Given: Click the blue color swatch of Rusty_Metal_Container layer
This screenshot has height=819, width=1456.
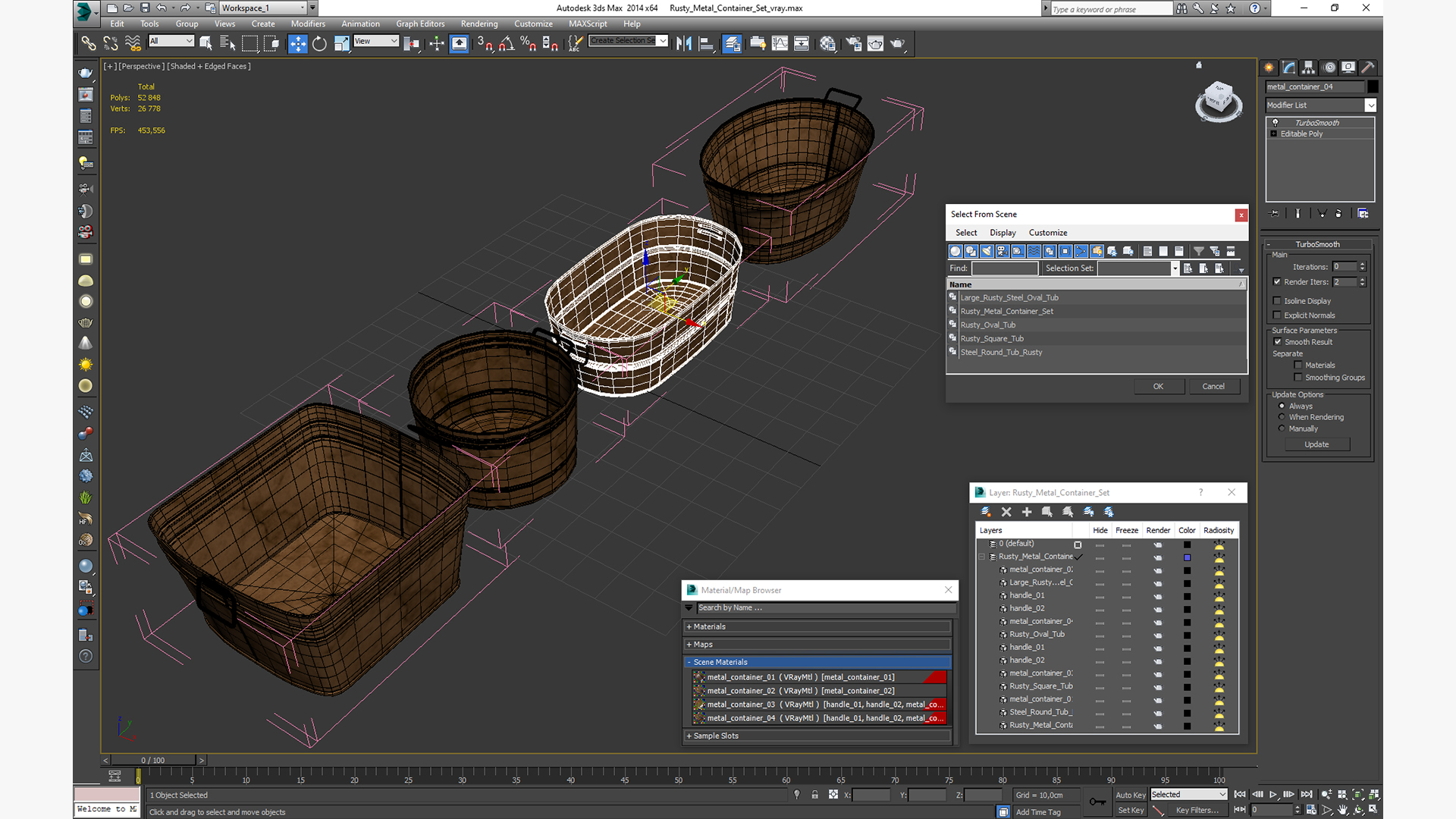Looking at the screenshot, I should click(x=1188, y=557).
